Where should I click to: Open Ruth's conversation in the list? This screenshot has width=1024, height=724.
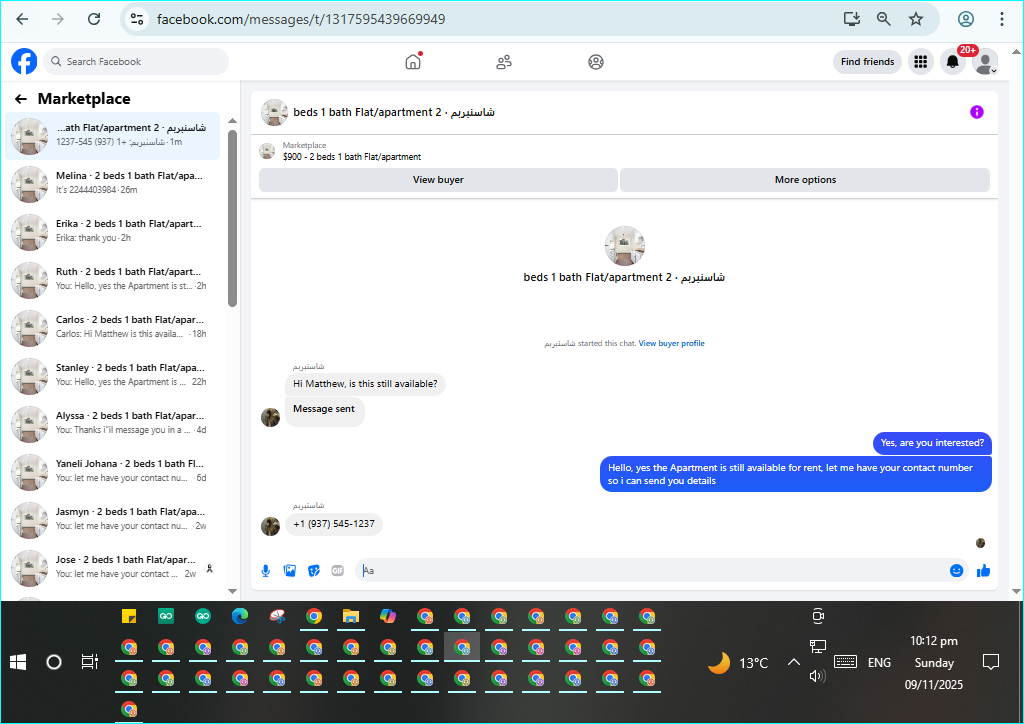click(114, 279)
